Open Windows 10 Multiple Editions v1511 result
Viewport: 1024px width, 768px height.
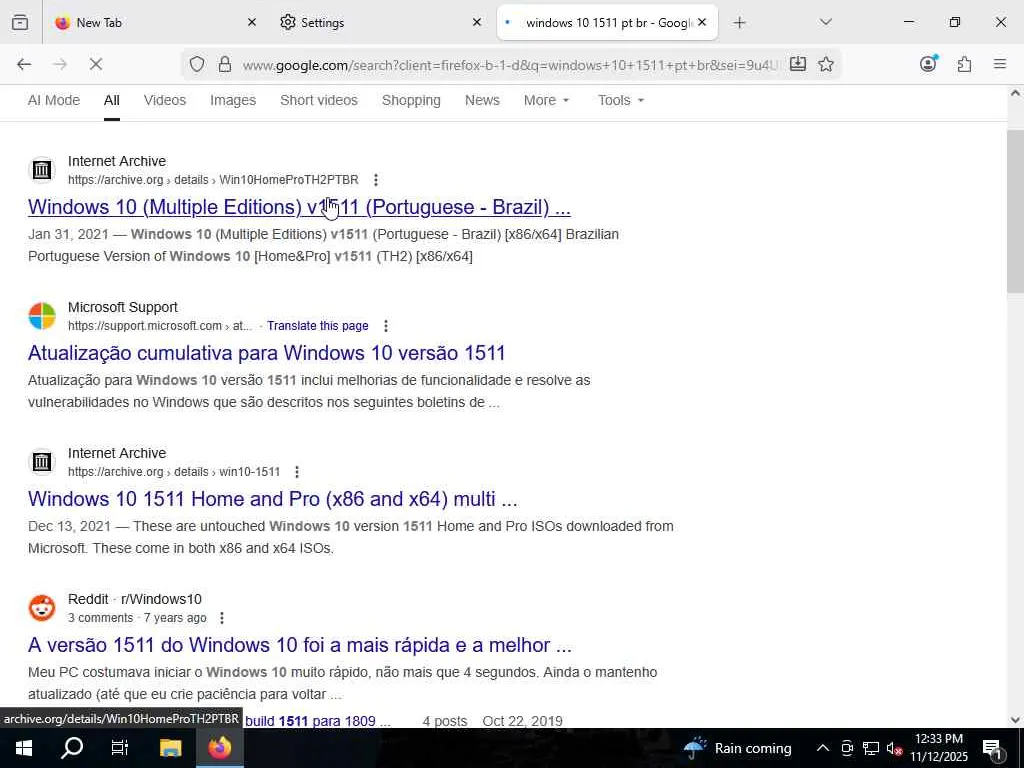[299, 207]
